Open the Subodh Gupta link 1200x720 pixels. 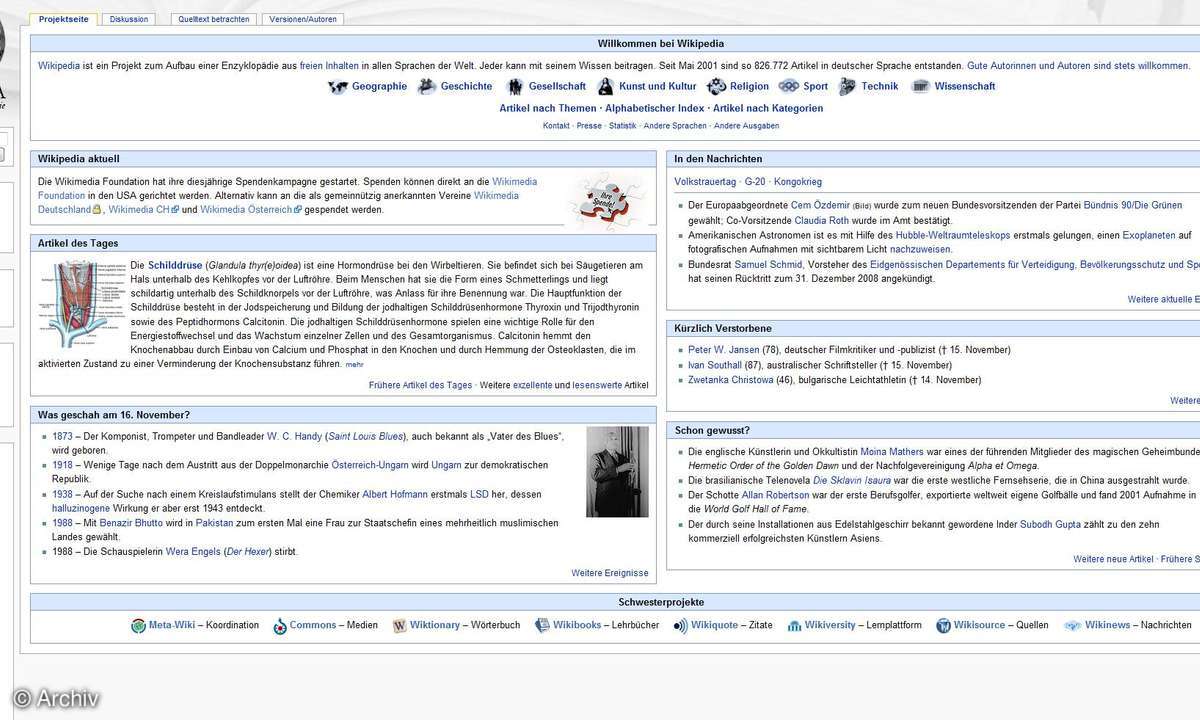(x=1050, y=523)
